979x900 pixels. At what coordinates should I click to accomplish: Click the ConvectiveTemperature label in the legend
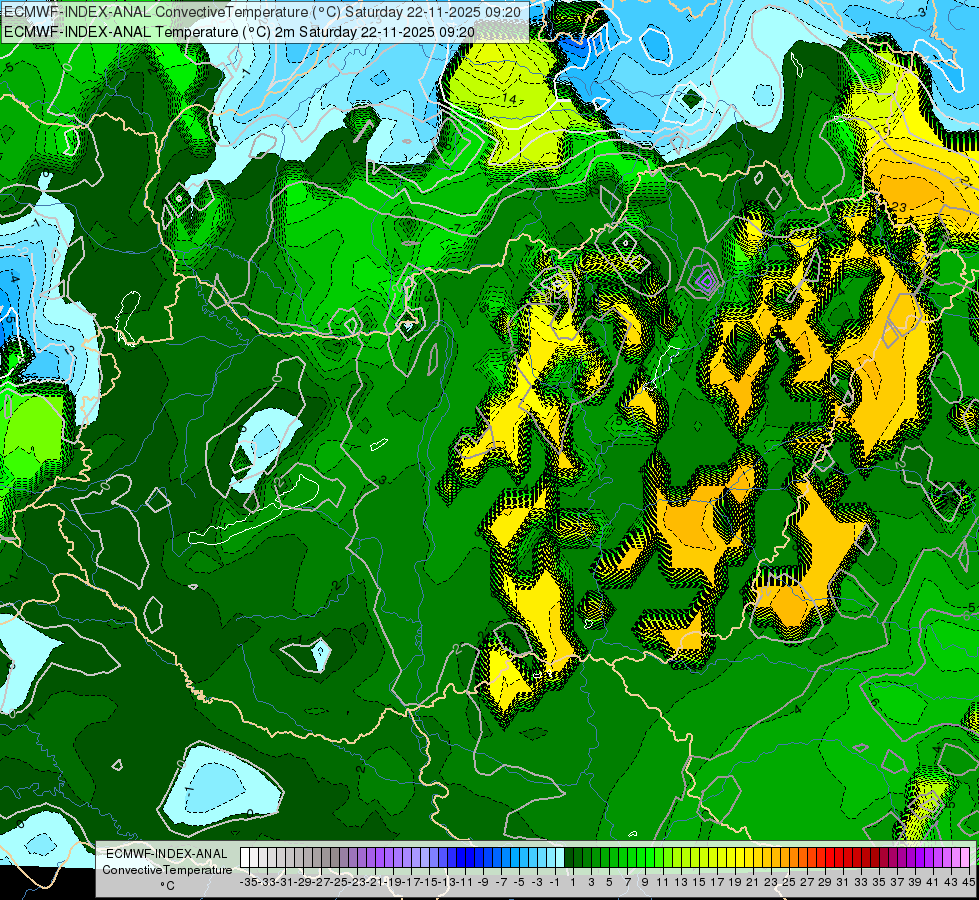point(167,869)
